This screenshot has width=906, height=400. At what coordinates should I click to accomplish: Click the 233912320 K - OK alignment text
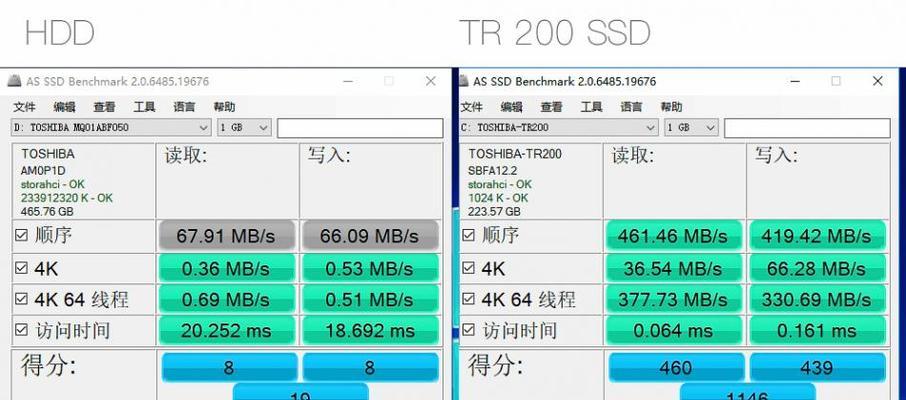67,198
